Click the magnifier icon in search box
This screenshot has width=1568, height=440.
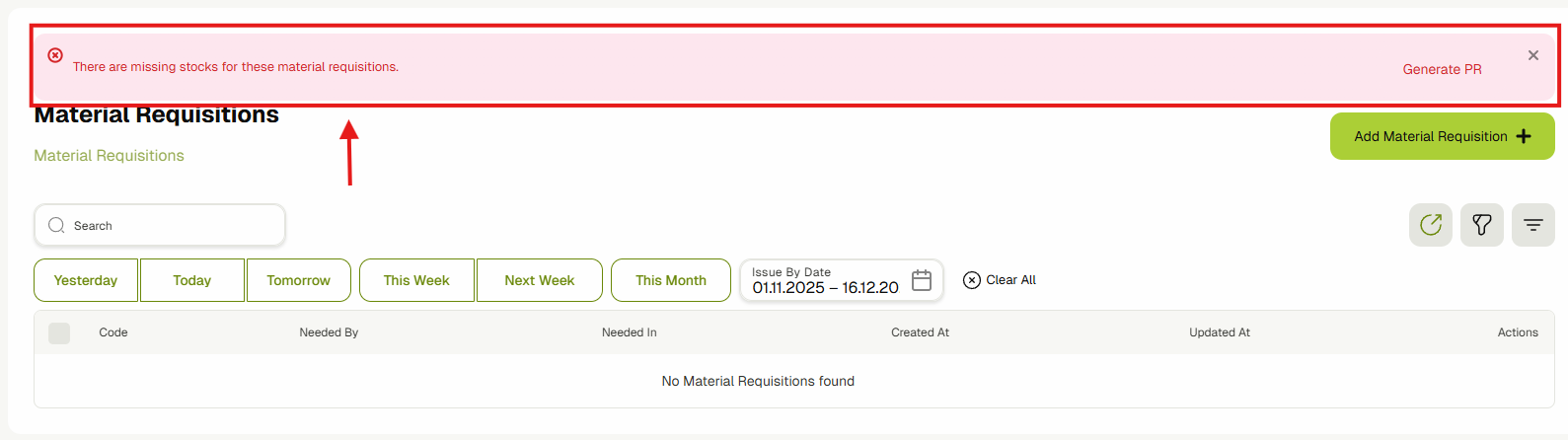57,225
